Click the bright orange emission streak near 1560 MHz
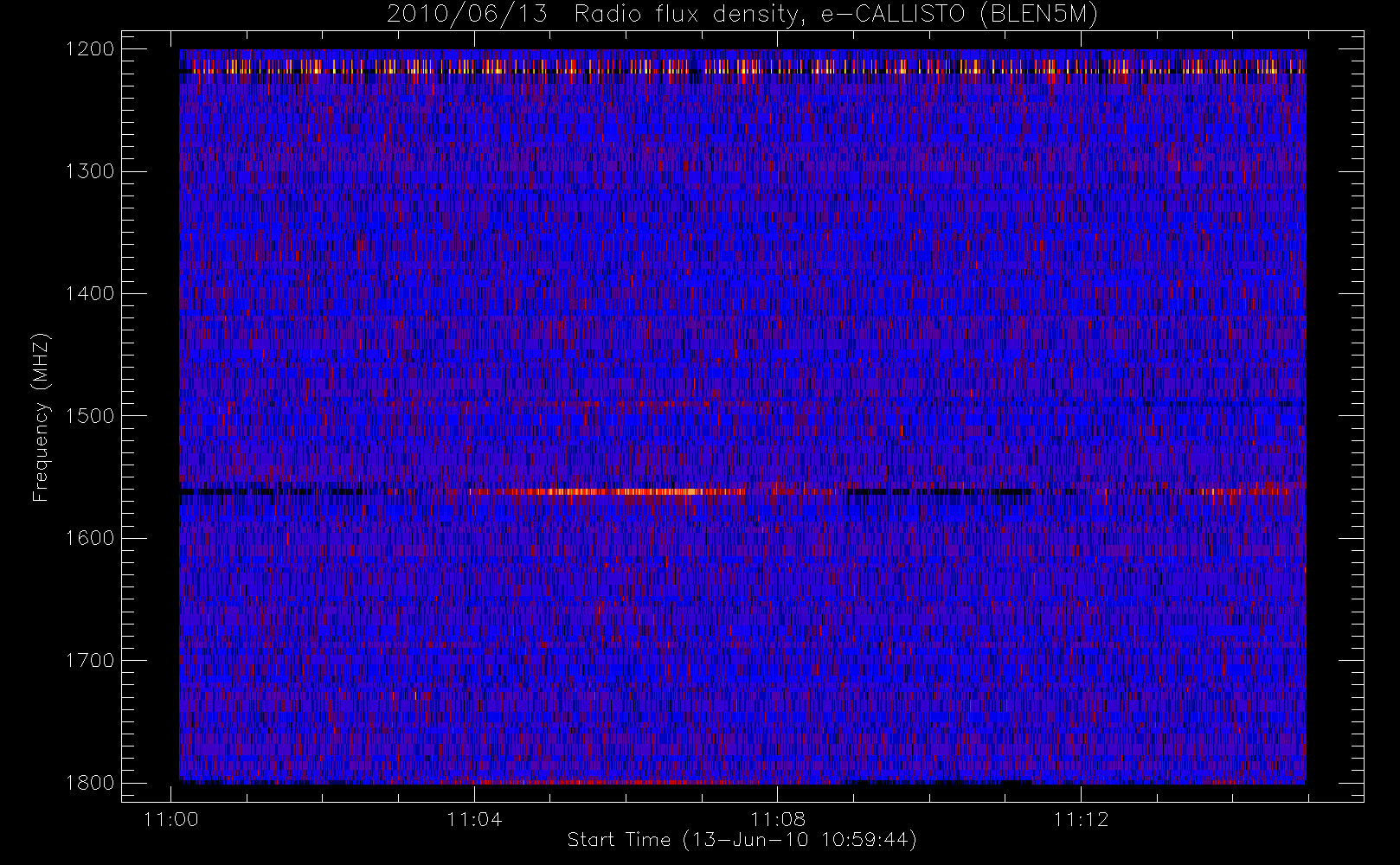The image size is (1400, 865). pyautogui.click(x=606, y=491)
